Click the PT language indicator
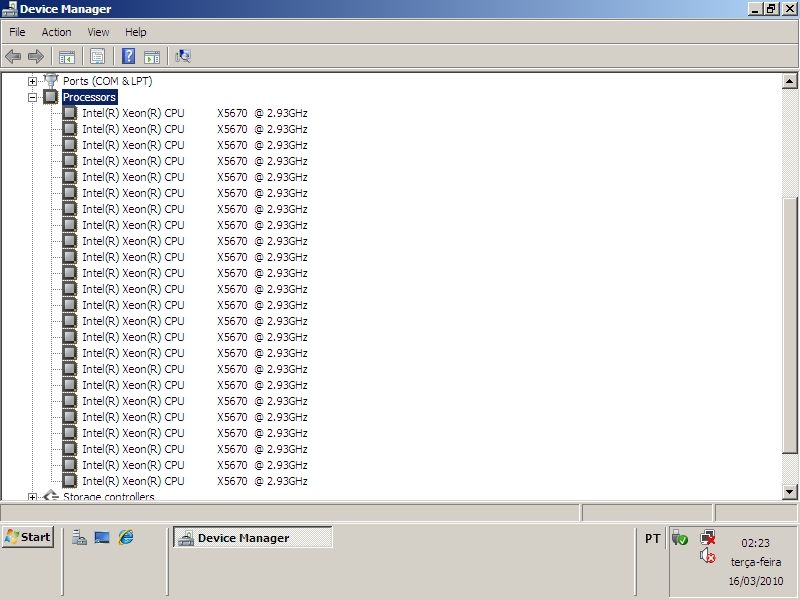Viewport: 800px width, 600px height. click(x=653, y=538)
